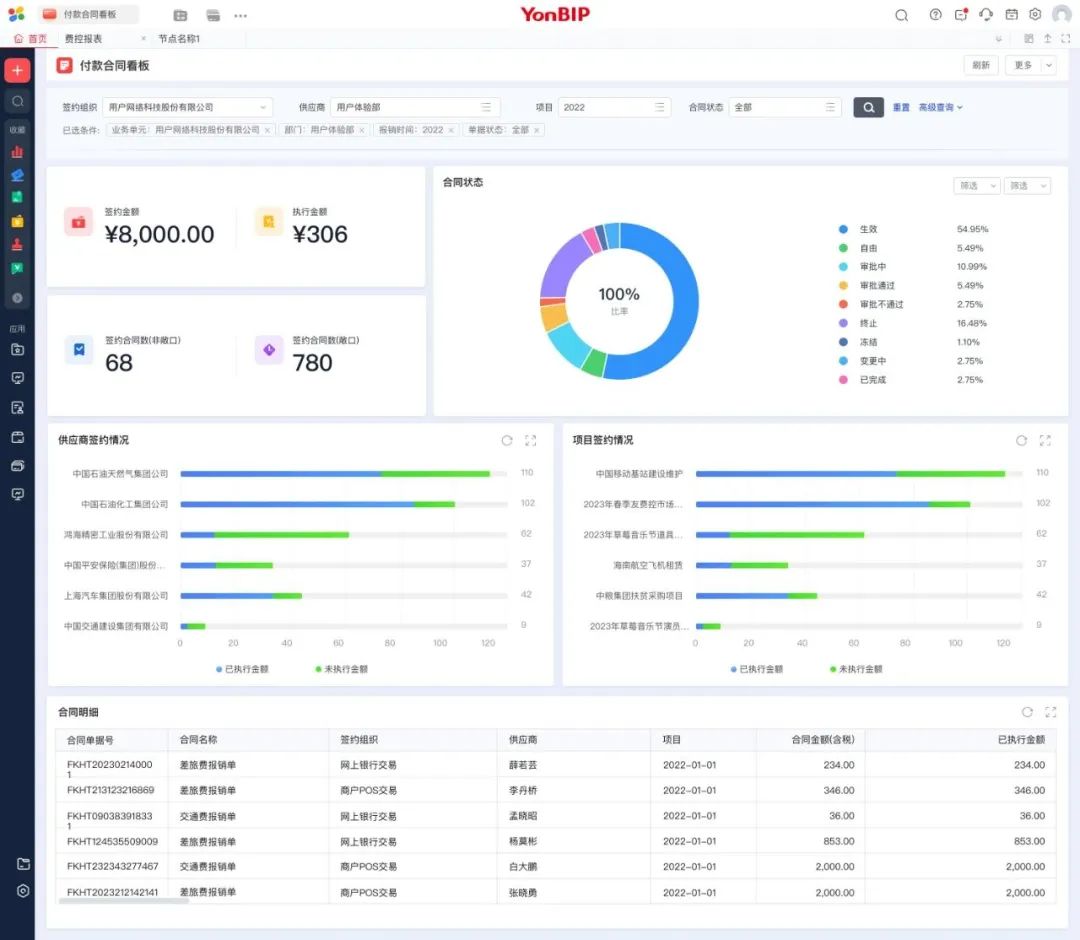The width and height of the screenshot is (1080, 940).
Task: Click the refresh icon in 合同明细 panel
Action: 1027,712
